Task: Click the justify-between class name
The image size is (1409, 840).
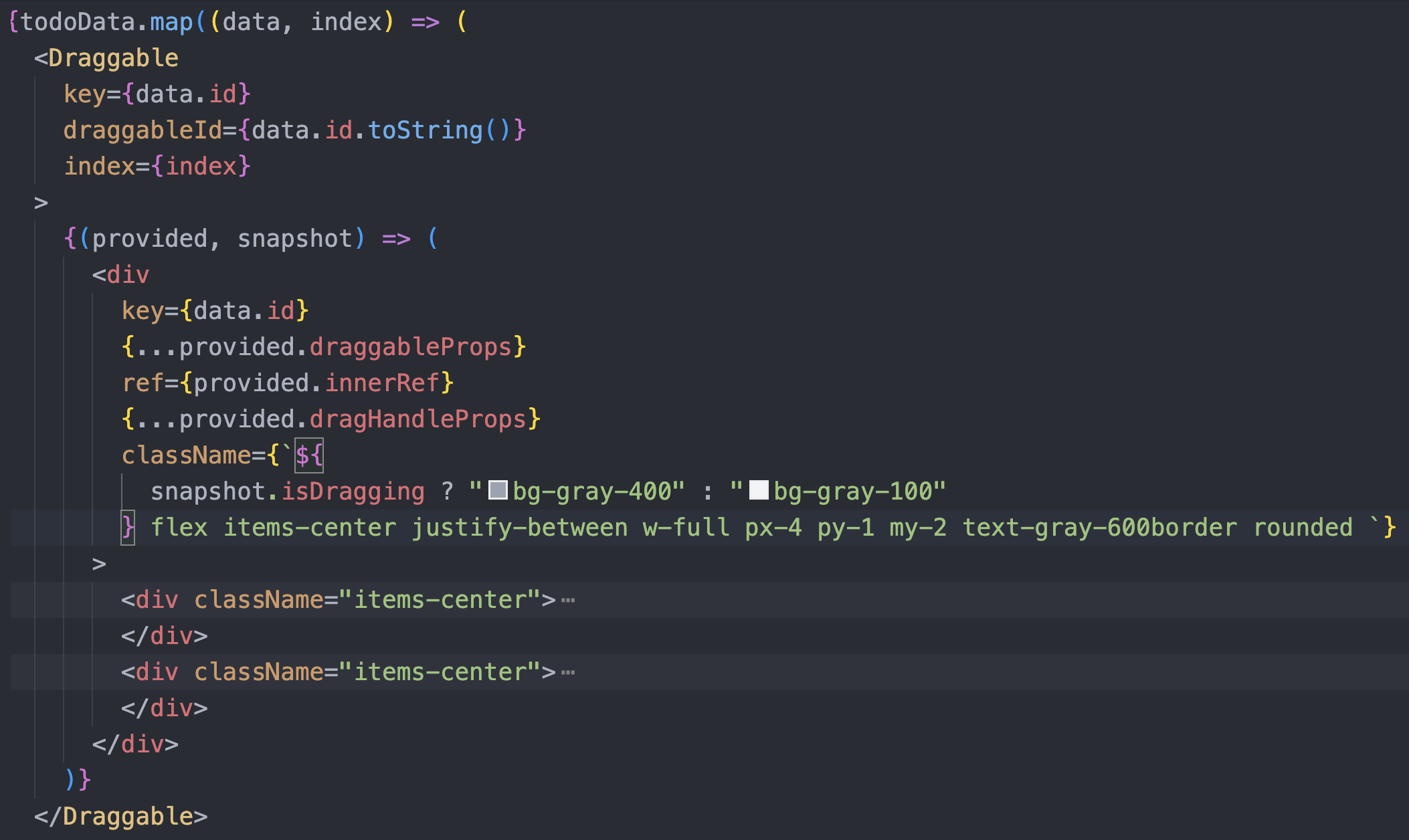Action: click(519, 528)
